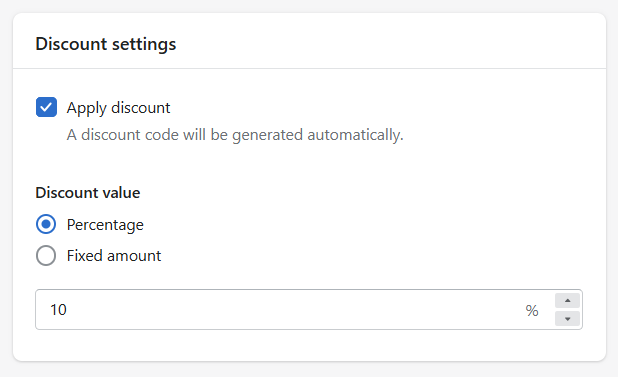The image size is (618, 377).
Task: Click the "Discount value" section label
Action: coord(88,193)
